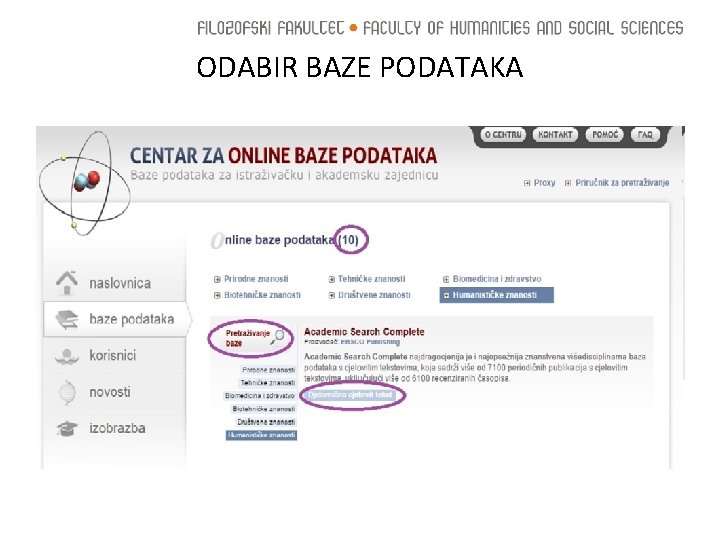The width and height of the screenshot is (720, 540).
Task: Select the highlighted Humanističke znanosti category
Action: (x=496, y=295)
